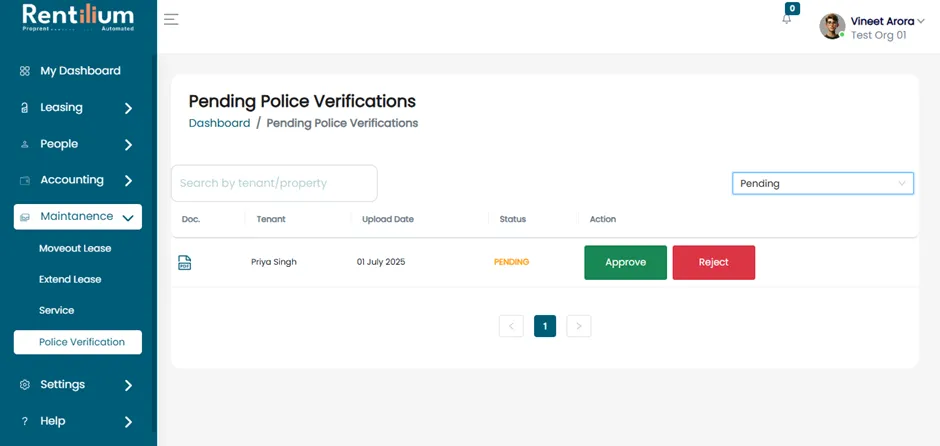The width and height of the screenshot is (940, 446).
Task: Click the Status column header
Action: [513, 219]
